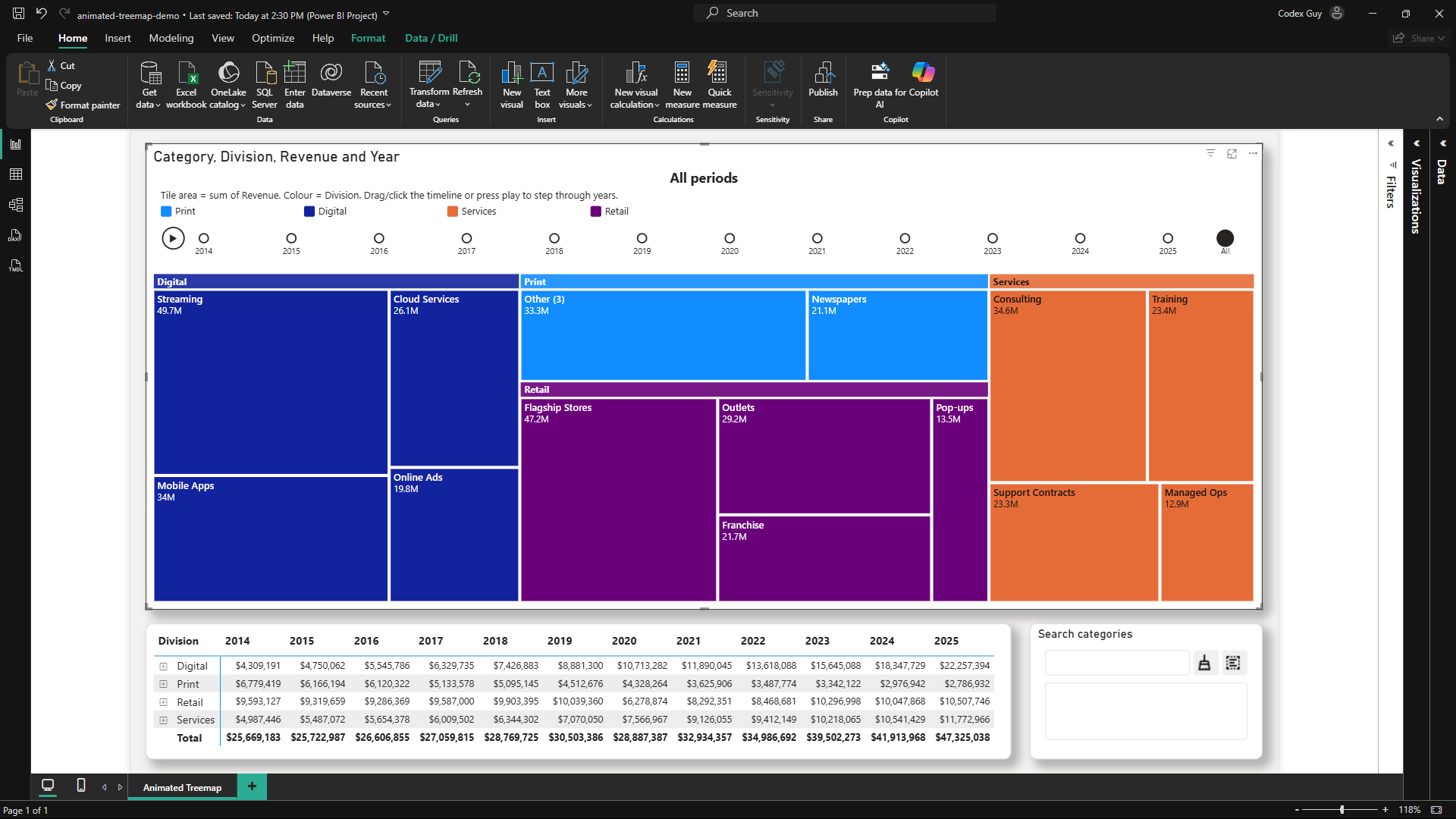Switch to Model view in sidebar

pyautogui.click(x=16, y=205)
